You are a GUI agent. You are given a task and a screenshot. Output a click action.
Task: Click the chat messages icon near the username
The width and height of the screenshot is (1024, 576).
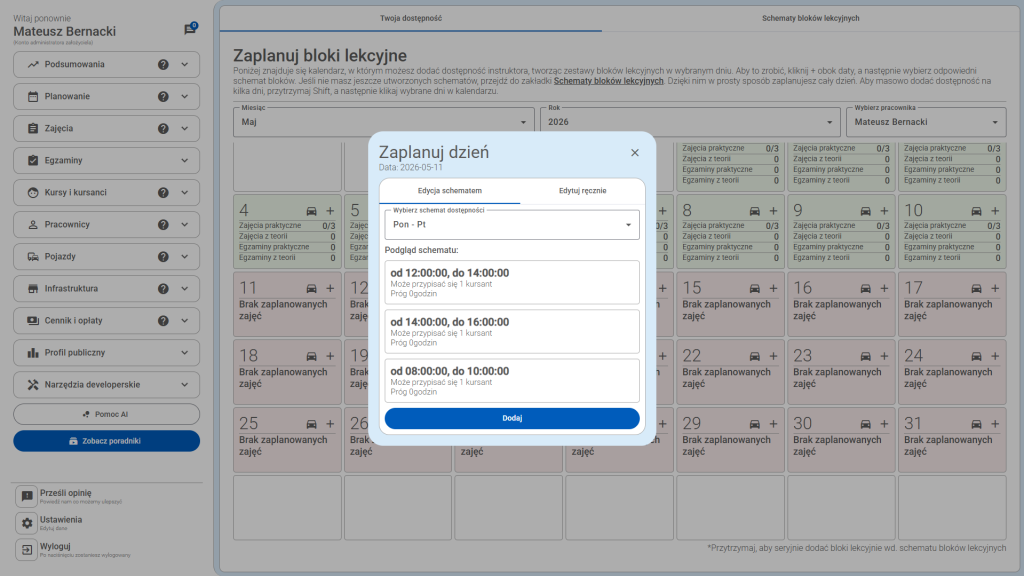pyautogui.click(x=189, y=30)
